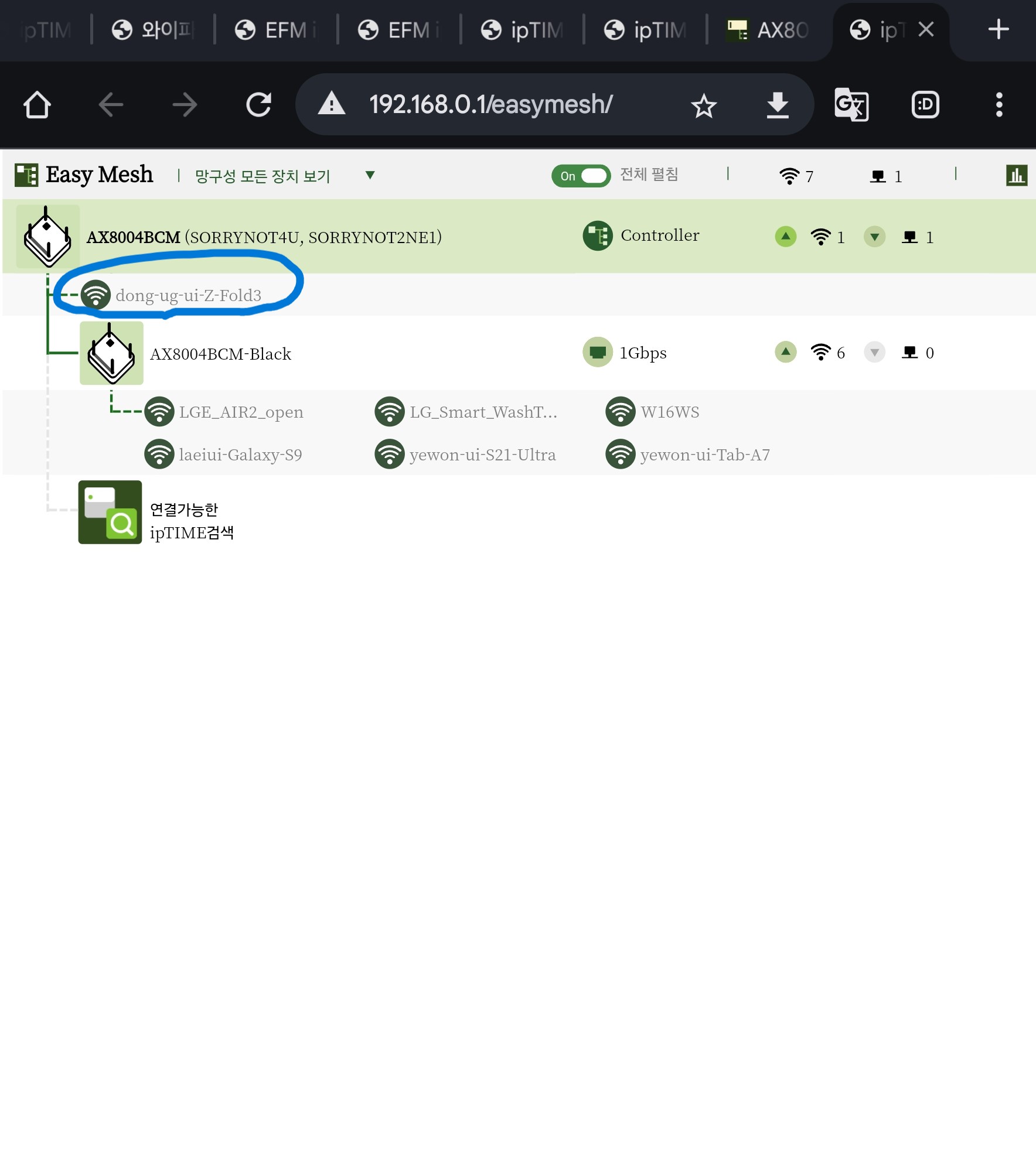Go forward with the forward arrow
The height and width of the screenshot is (1168, 1036).
[185, 105]
